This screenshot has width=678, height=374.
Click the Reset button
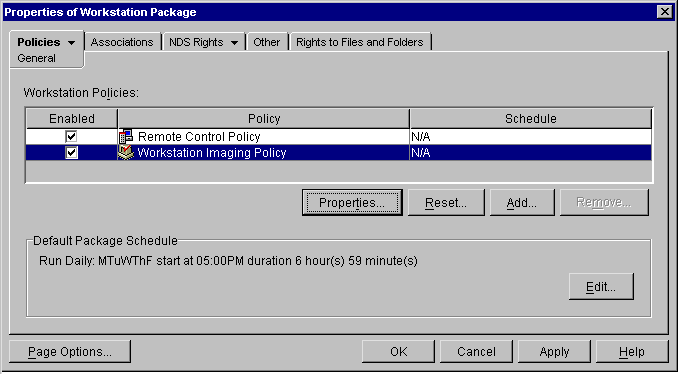(446, 202)
